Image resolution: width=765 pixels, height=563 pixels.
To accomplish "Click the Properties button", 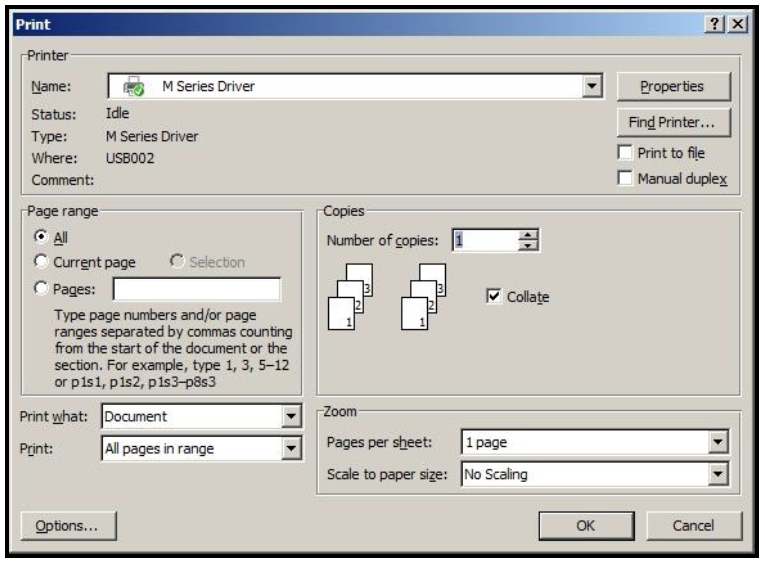I will [x=673, y=86].
